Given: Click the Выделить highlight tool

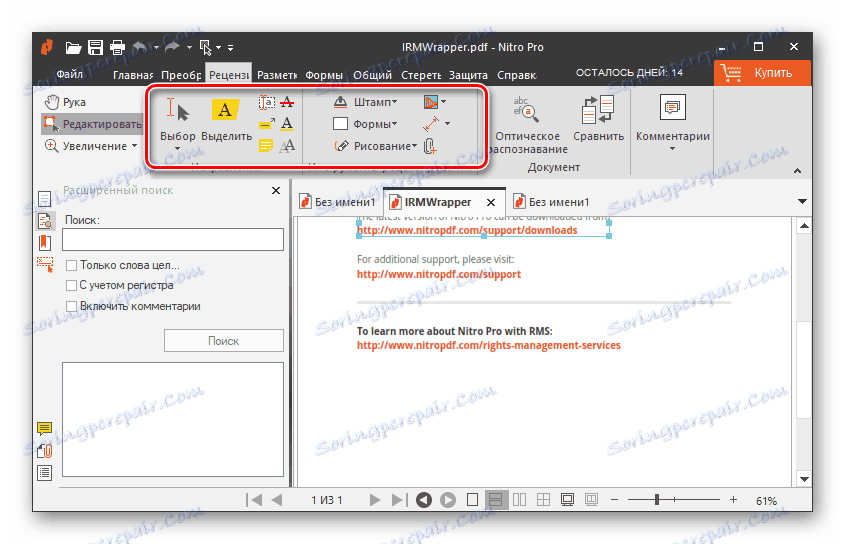Looking at the screenshot, I should coord(226,121).
